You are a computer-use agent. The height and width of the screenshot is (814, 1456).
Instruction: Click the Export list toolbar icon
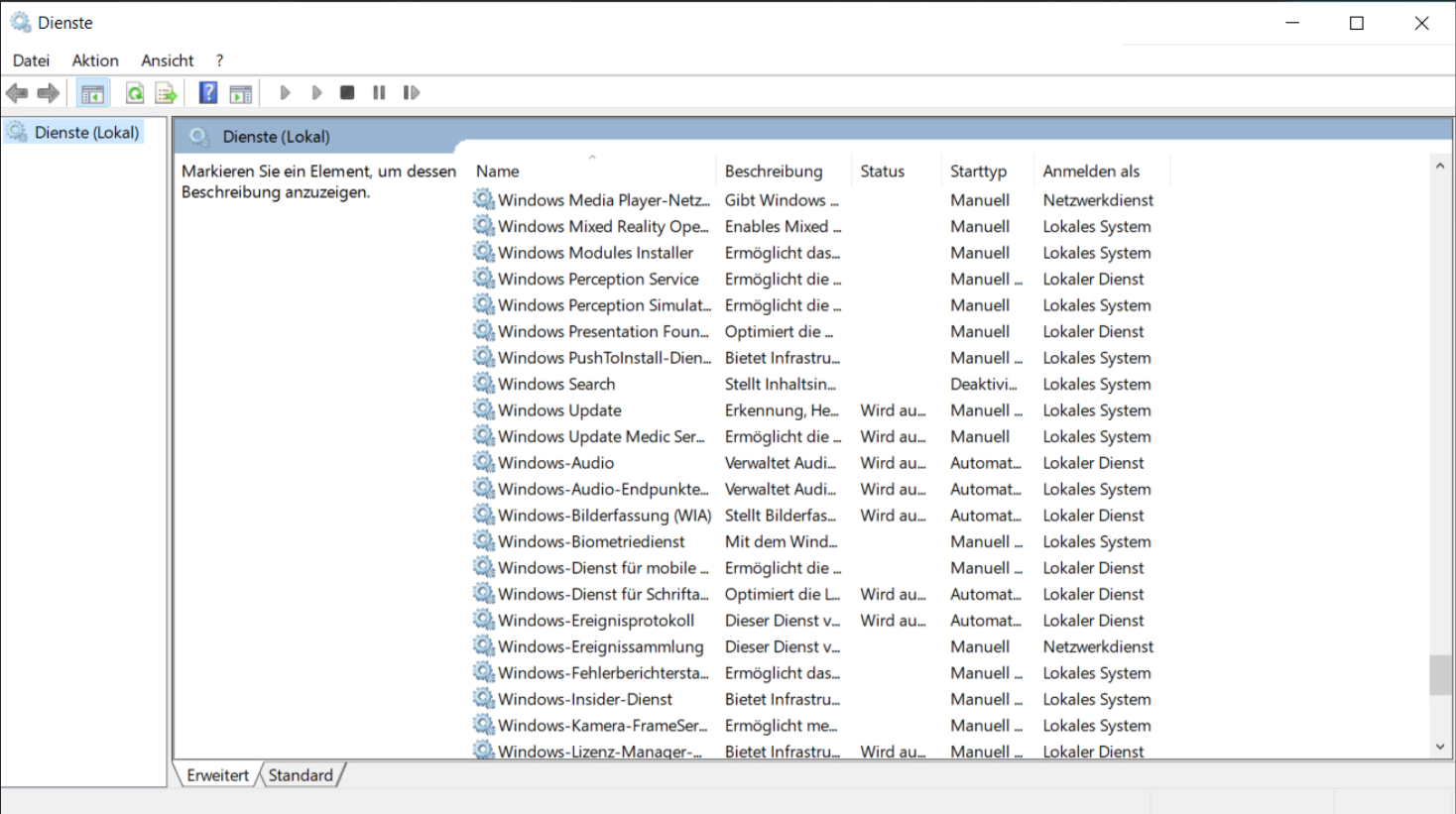click(x=166, y=93)
